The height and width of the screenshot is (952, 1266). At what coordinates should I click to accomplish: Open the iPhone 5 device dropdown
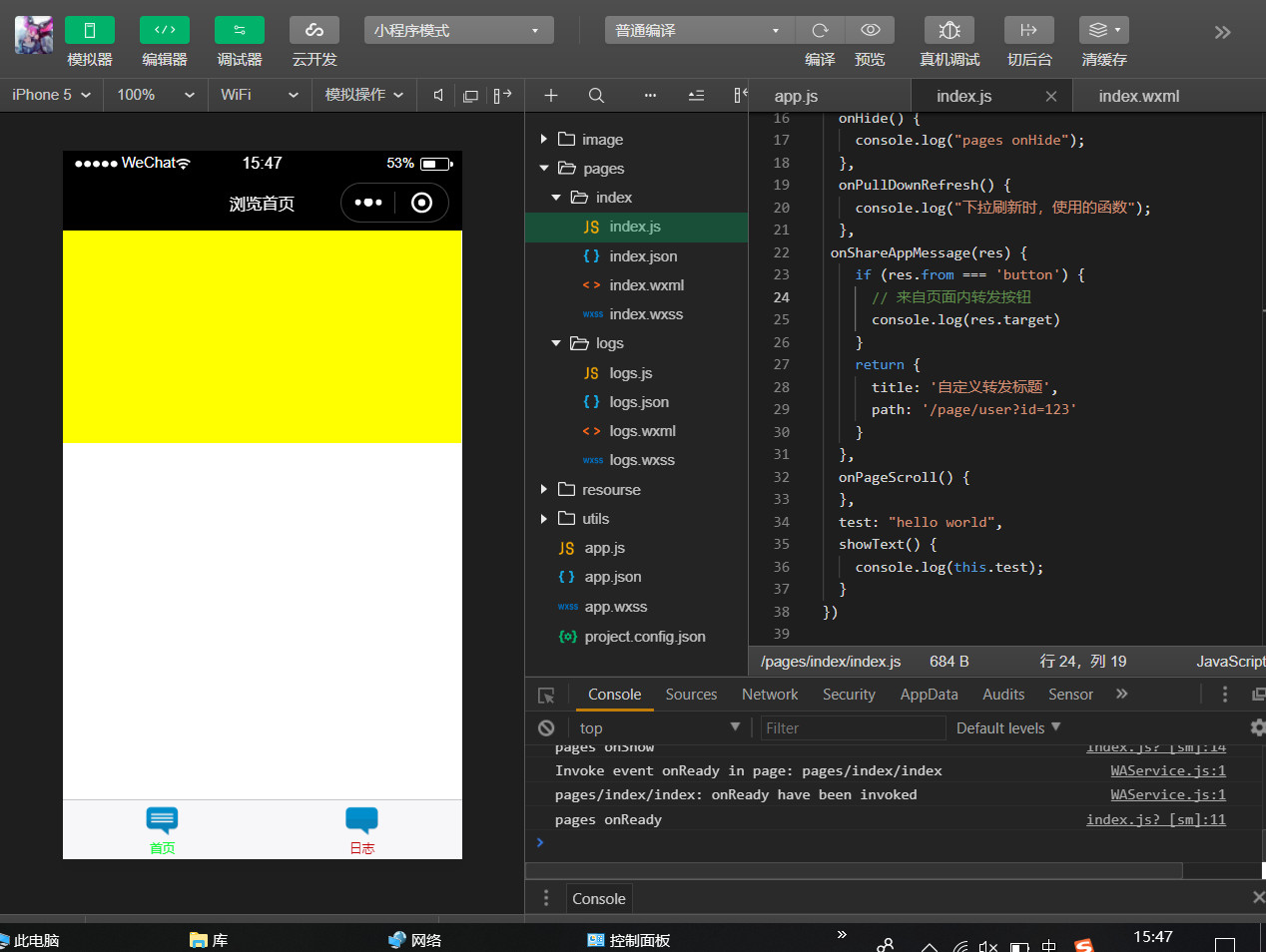51,95
